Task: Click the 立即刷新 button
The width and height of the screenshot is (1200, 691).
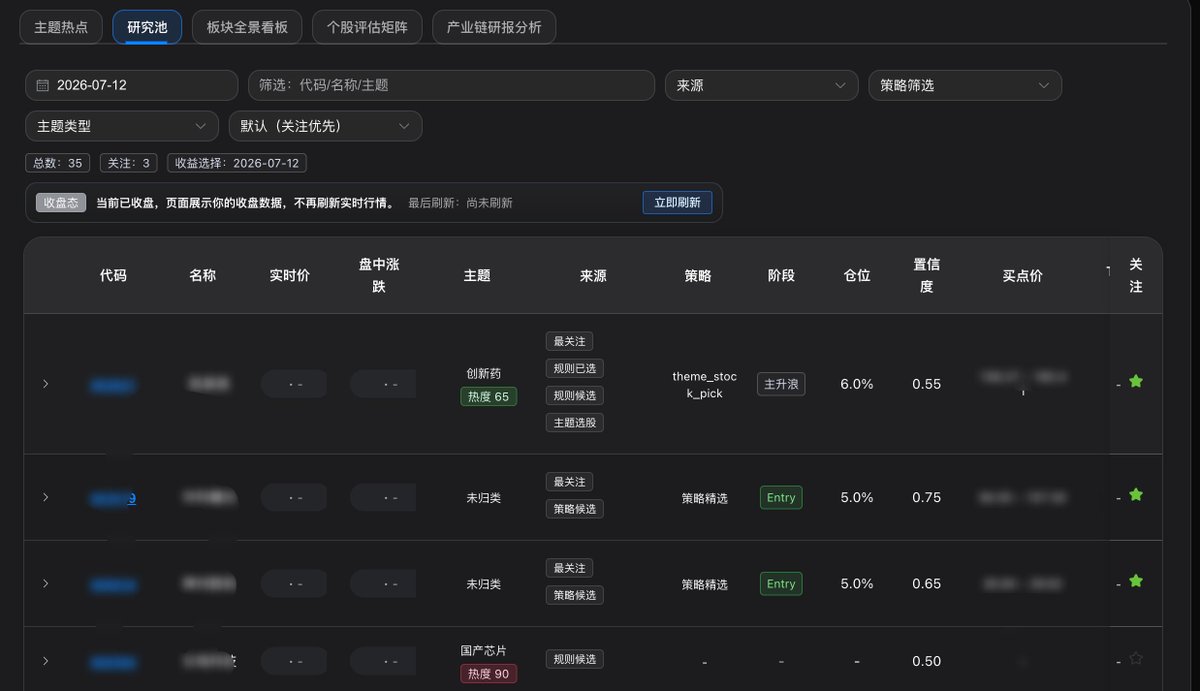Action: tap(677, 202)
